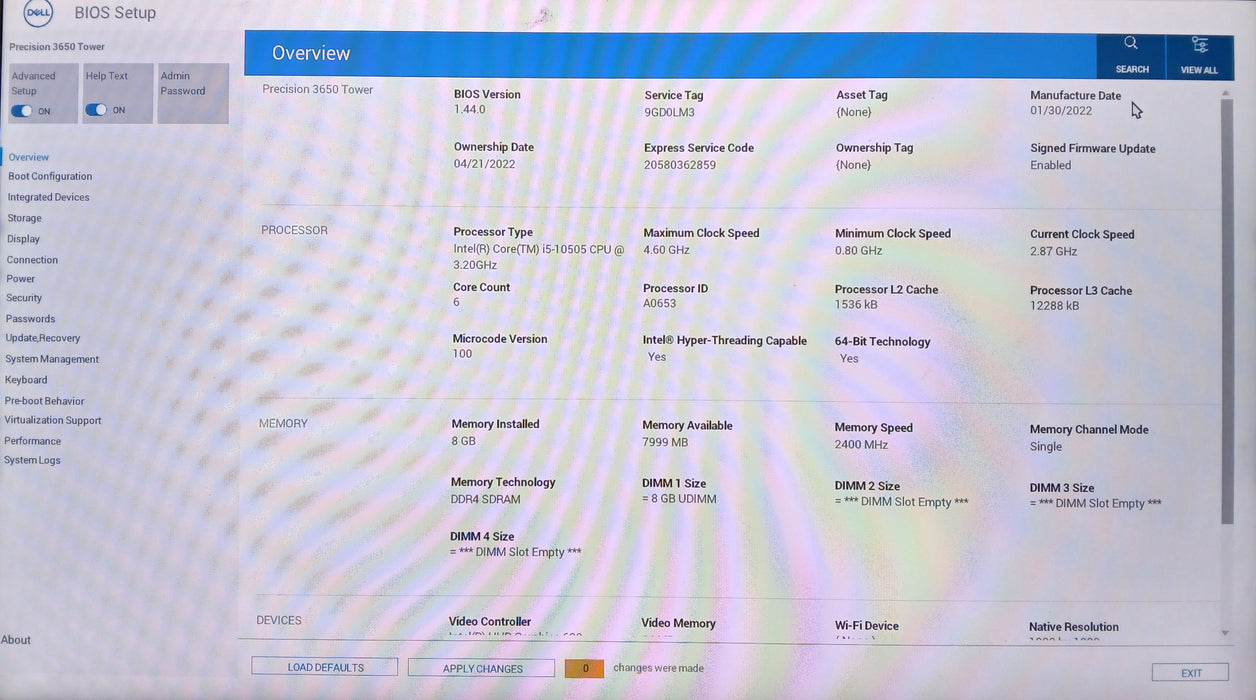Open Boot Configuration section
The height and width of the screenshot is (700, 1256).
coord(50,176)
